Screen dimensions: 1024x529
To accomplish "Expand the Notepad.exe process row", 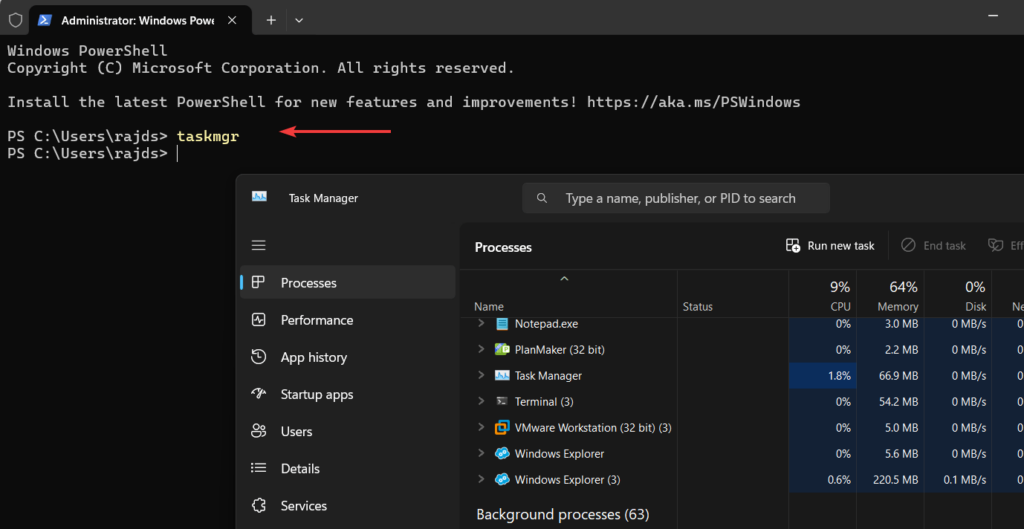I will [481, 324].
